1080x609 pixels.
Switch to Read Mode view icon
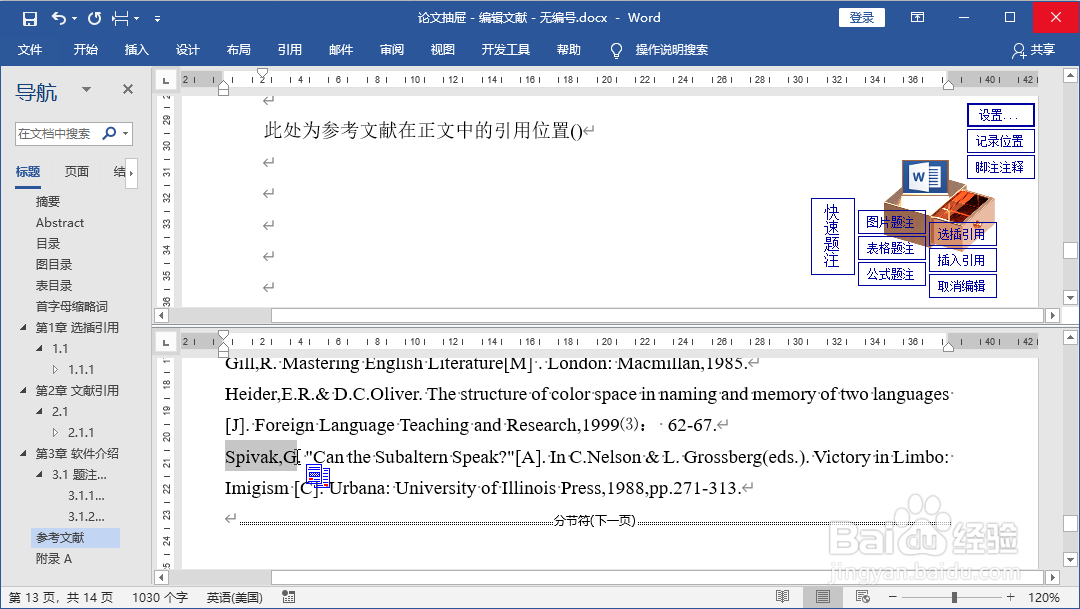click(782, 597)
